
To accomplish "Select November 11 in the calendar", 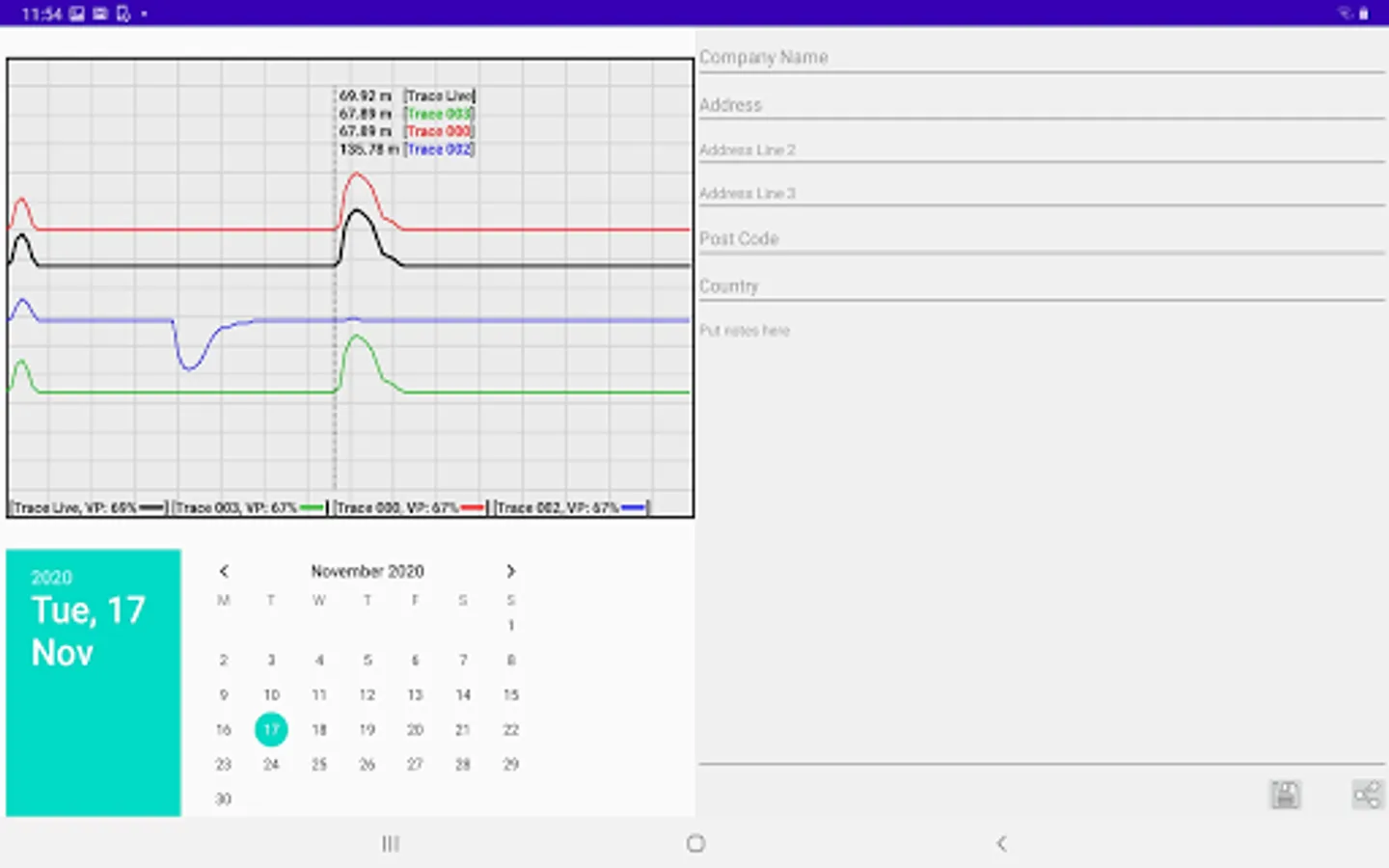I will click(319, 694).
